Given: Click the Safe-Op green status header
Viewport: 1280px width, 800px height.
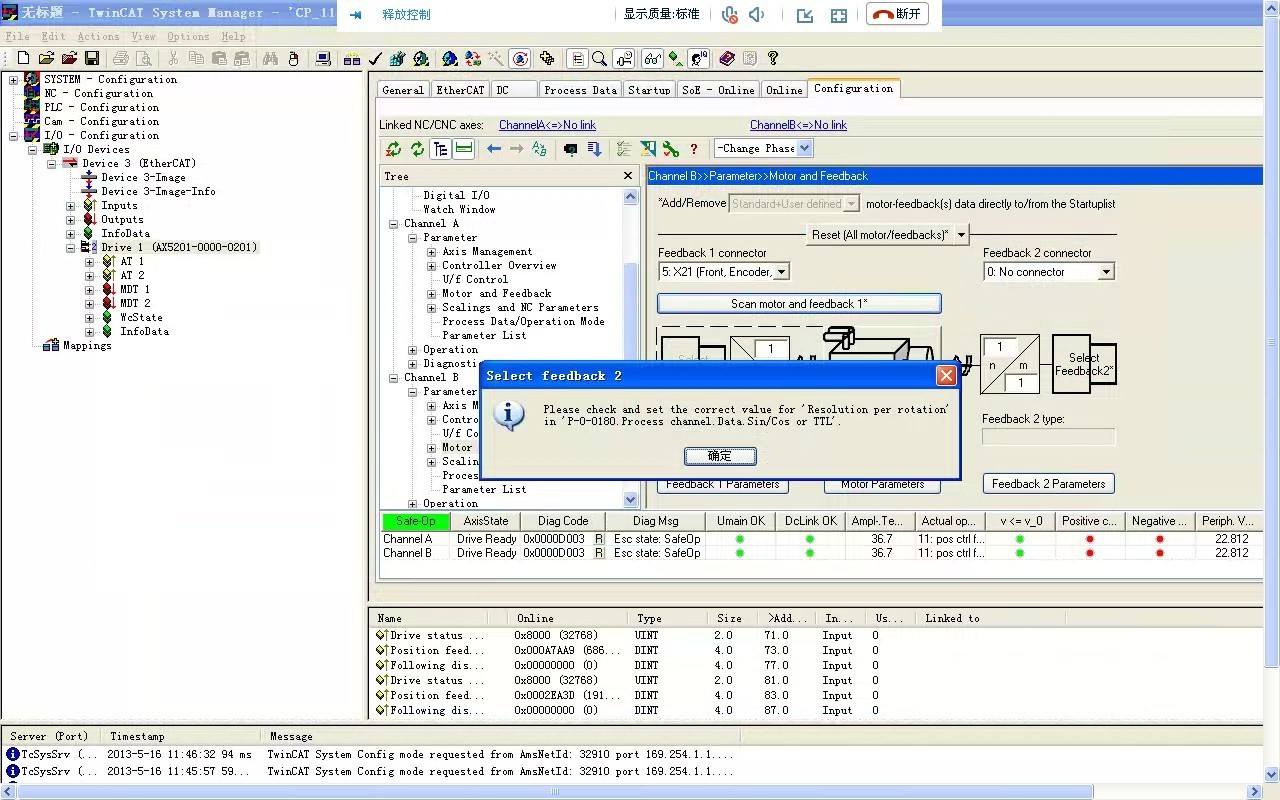Looking at the screenshot, I should tap(415, 521).
